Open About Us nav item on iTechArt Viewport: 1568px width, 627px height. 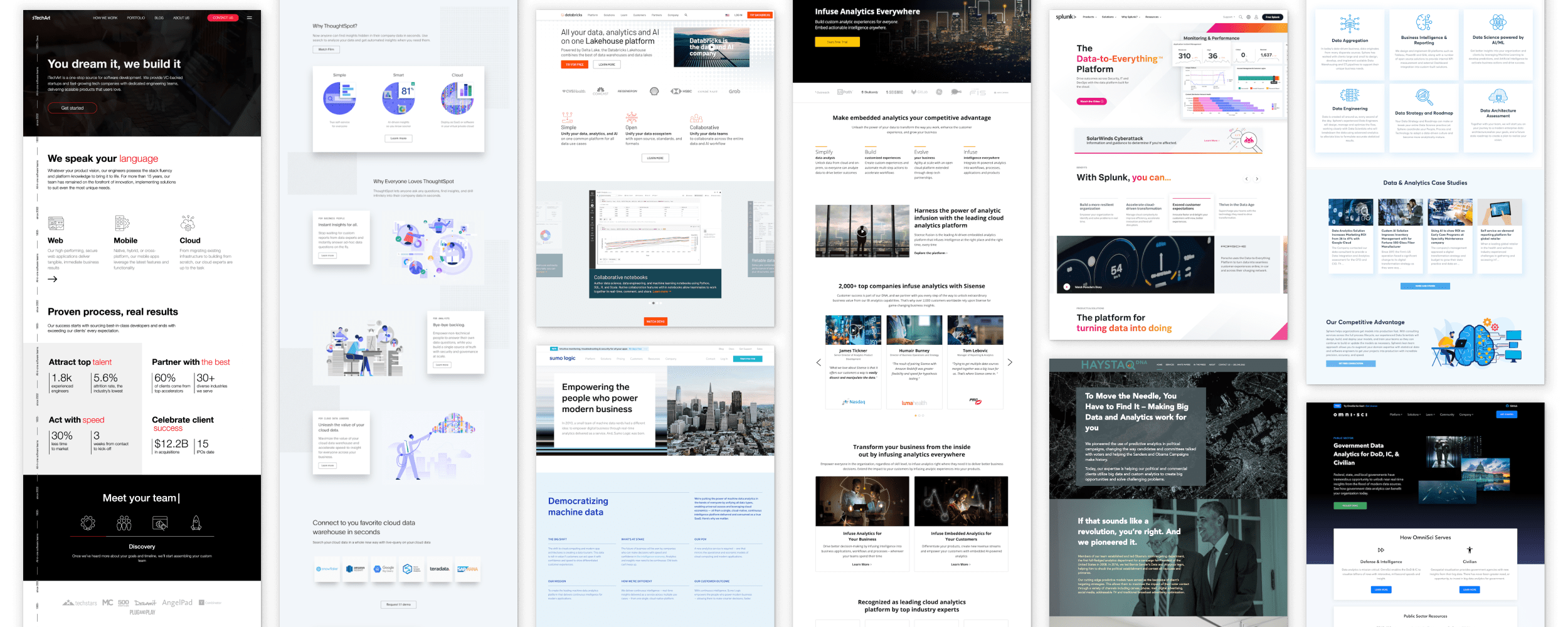(x=181, y=18)
